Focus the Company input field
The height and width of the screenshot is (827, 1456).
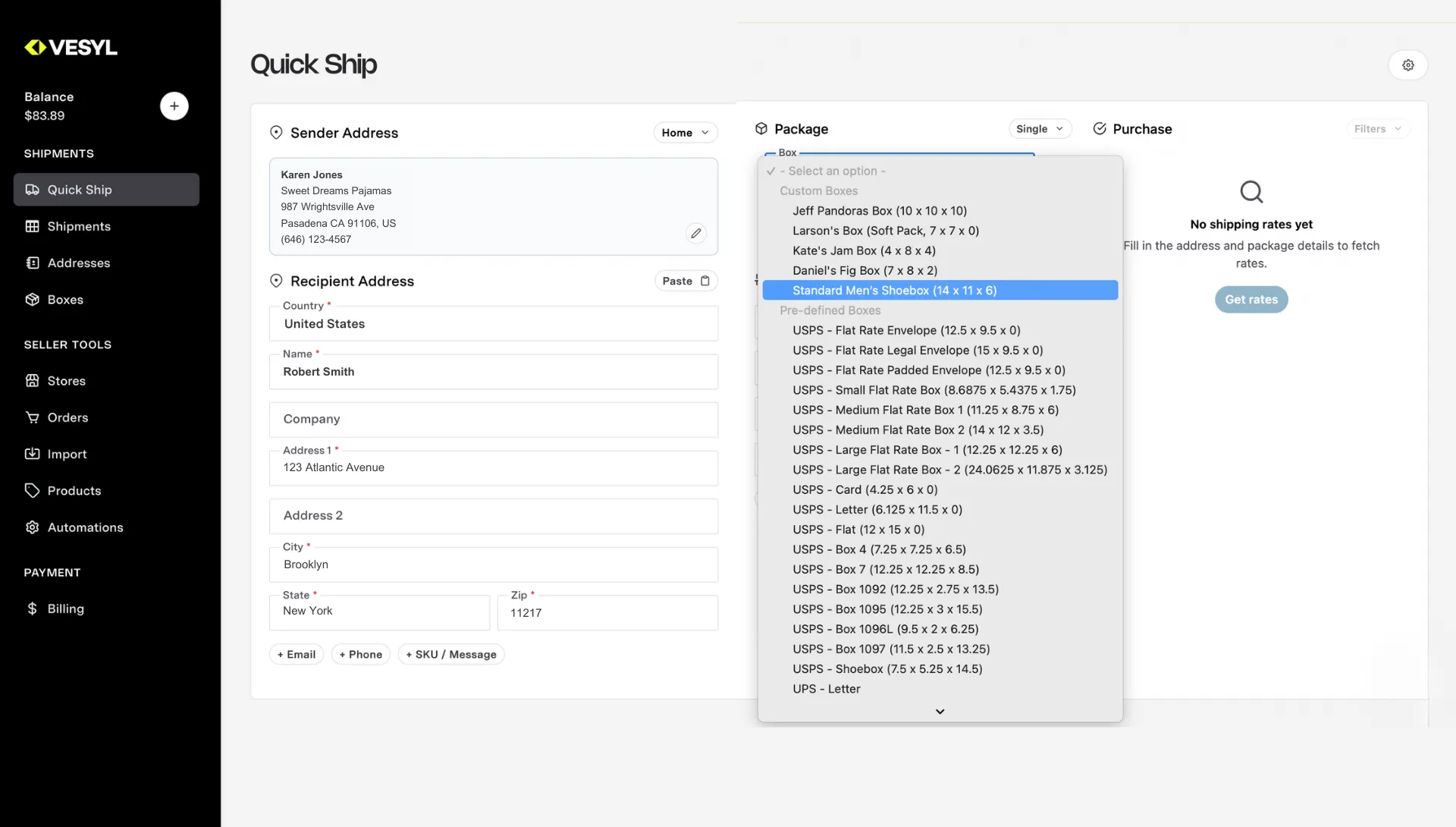pos(494,420)
